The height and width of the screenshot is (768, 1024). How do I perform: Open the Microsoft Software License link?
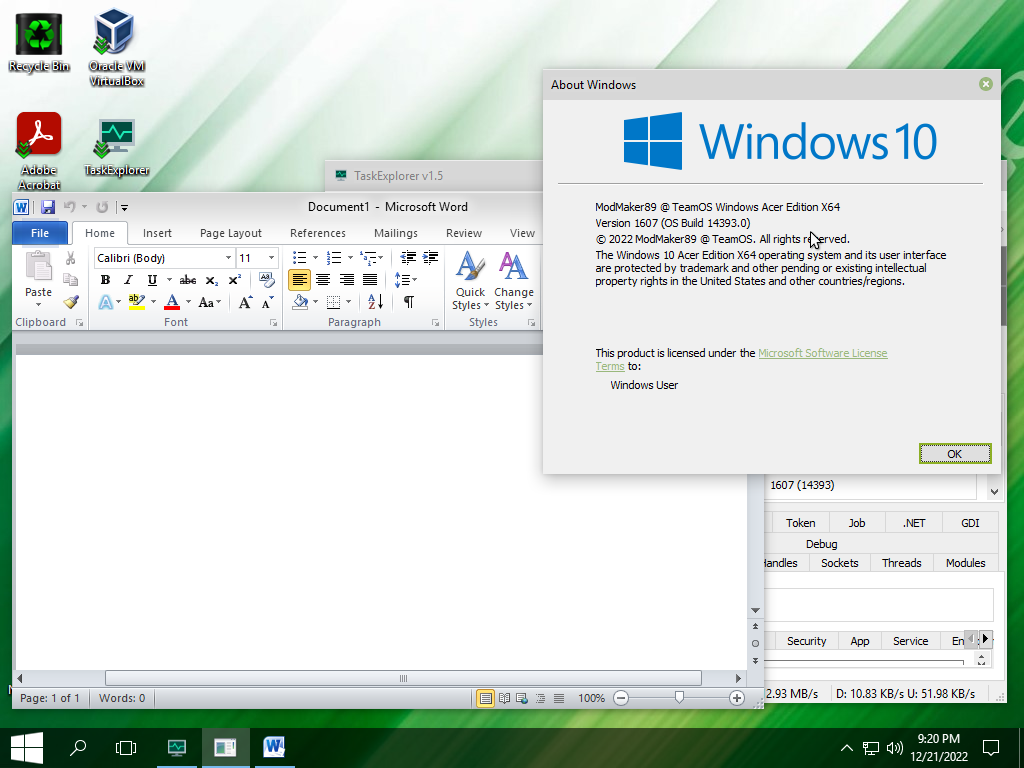tap(822, 353)
